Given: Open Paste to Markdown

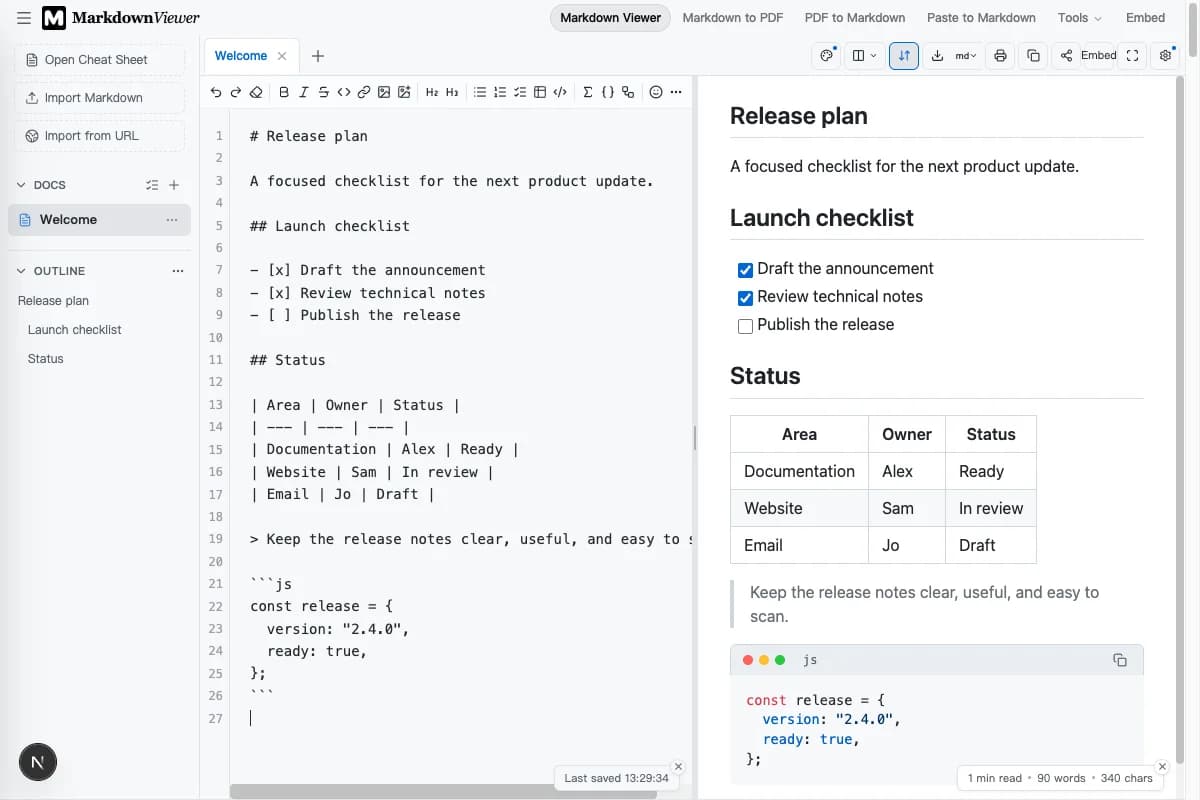Looking at the screenshot, I should tap(981, 18).
